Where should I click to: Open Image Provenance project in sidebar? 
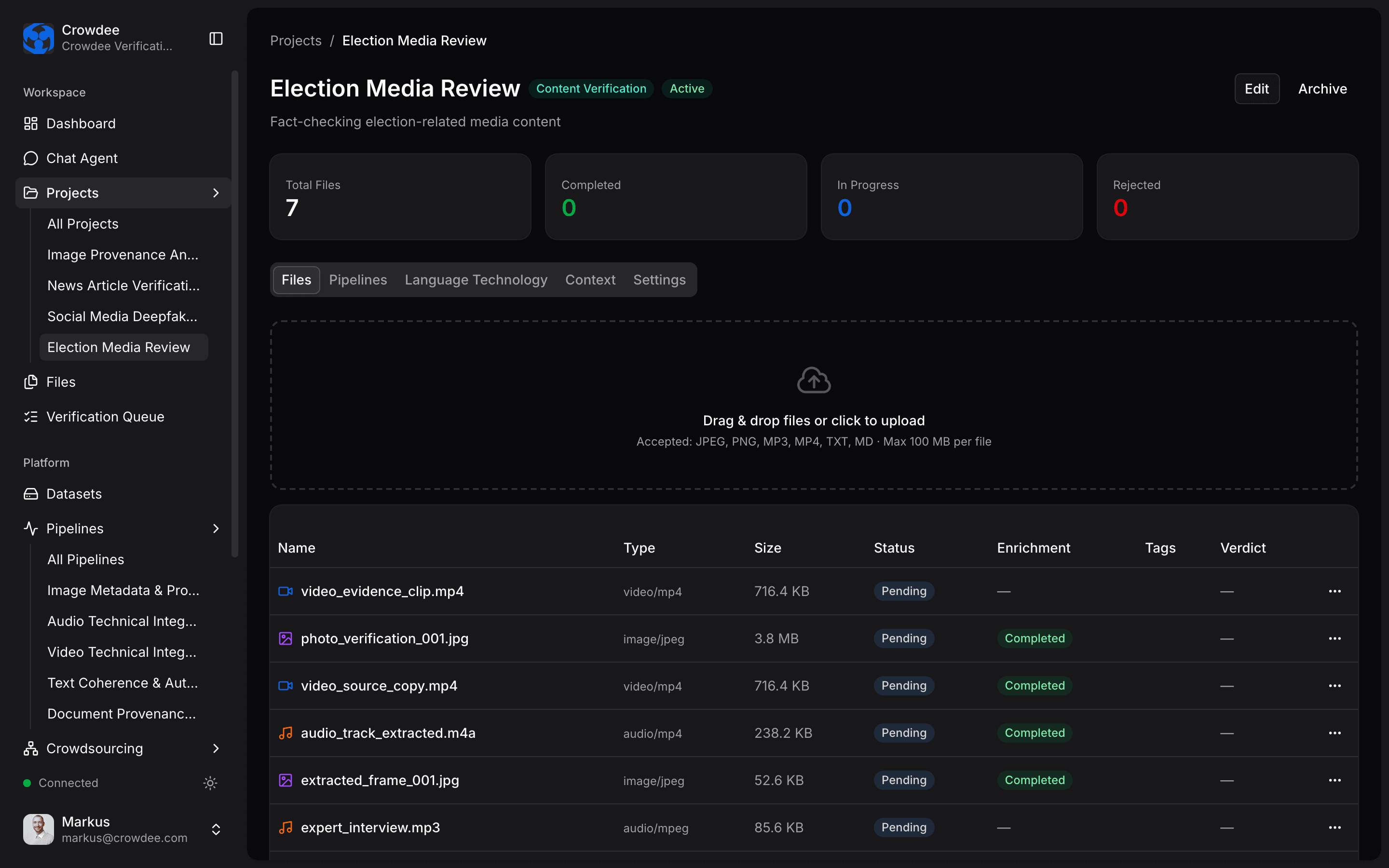124,255
